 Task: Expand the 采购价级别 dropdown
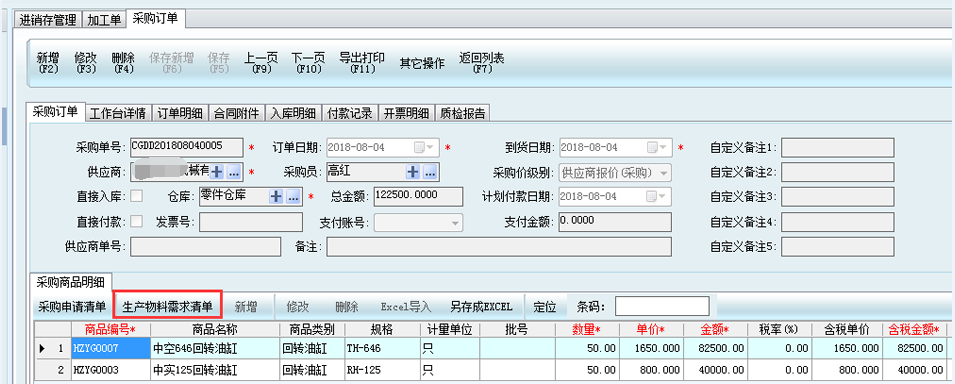coord(663,172)
